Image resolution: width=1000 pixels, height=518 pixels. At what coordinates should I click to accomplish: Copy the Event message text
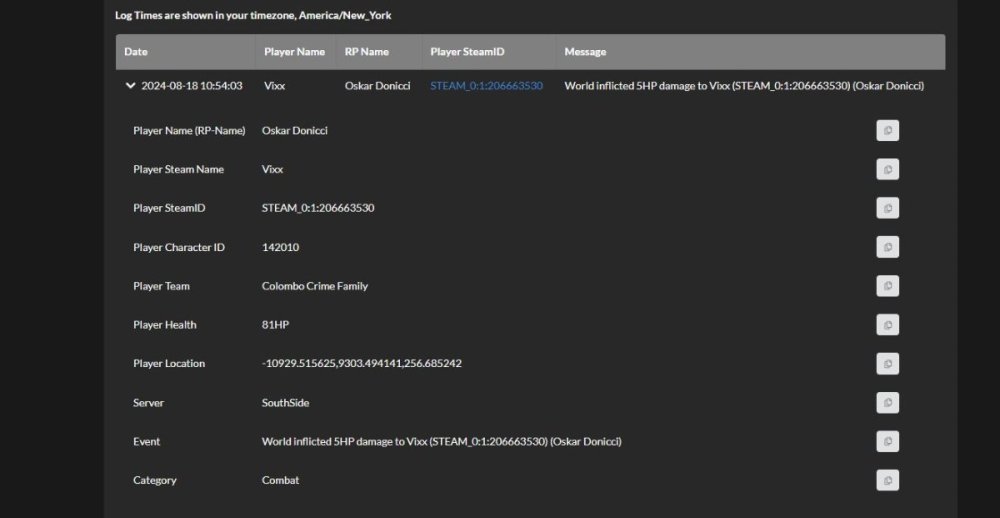coord(887,441)
